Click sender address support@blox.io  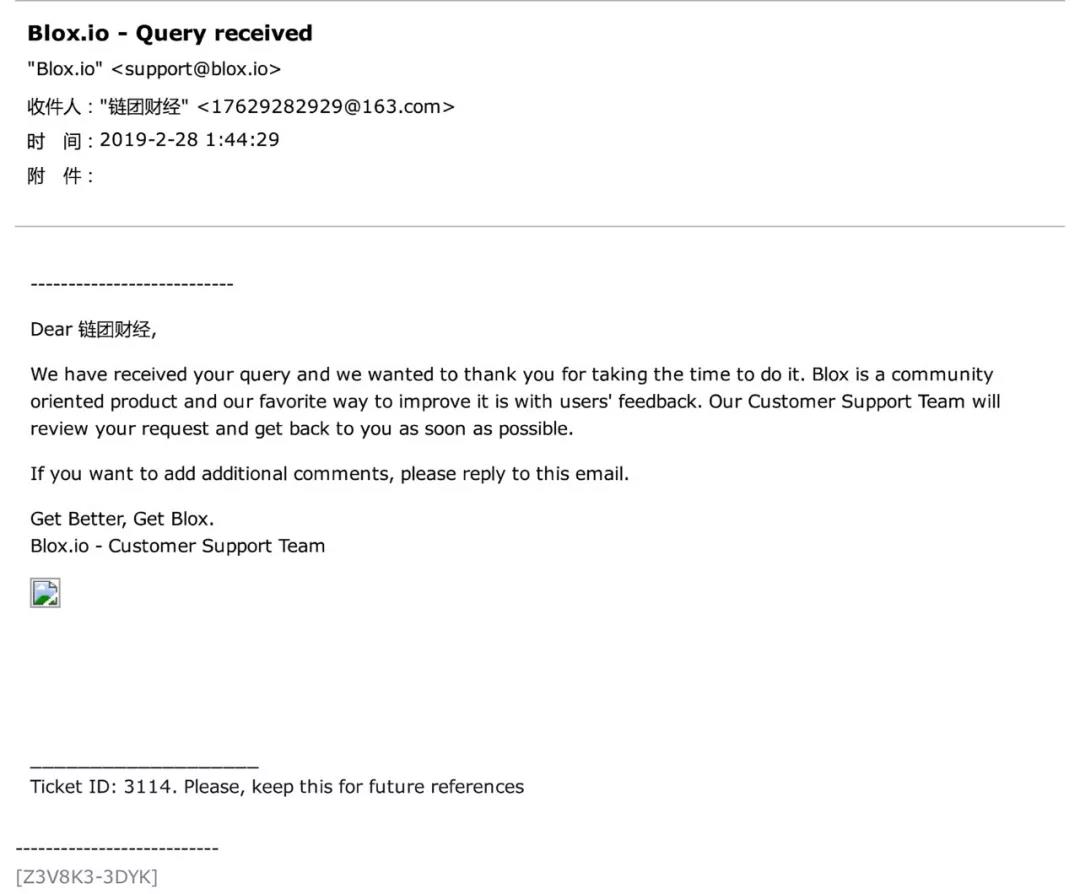196,69
